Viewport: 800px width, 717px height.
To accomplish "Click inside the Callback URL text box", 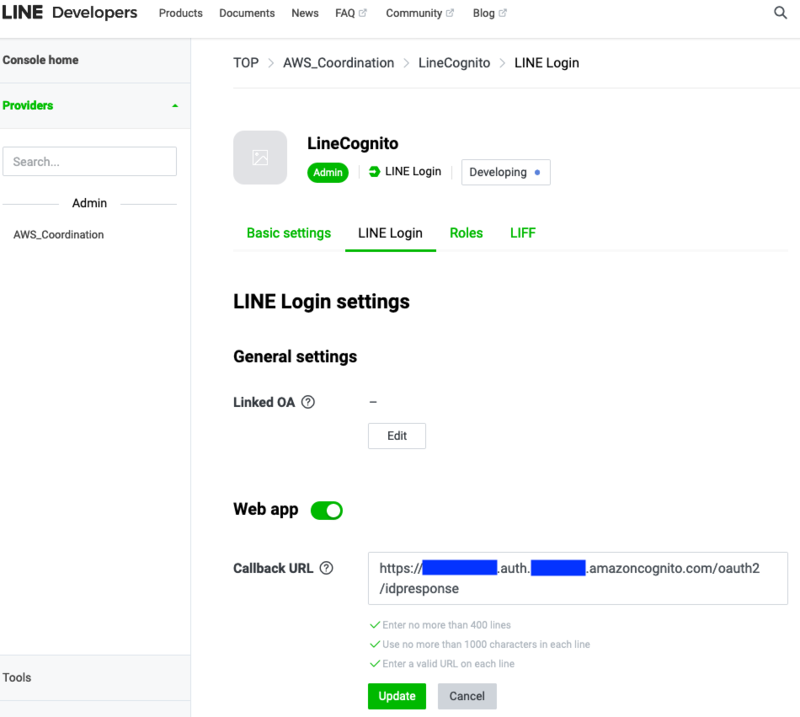I will 578,578.
